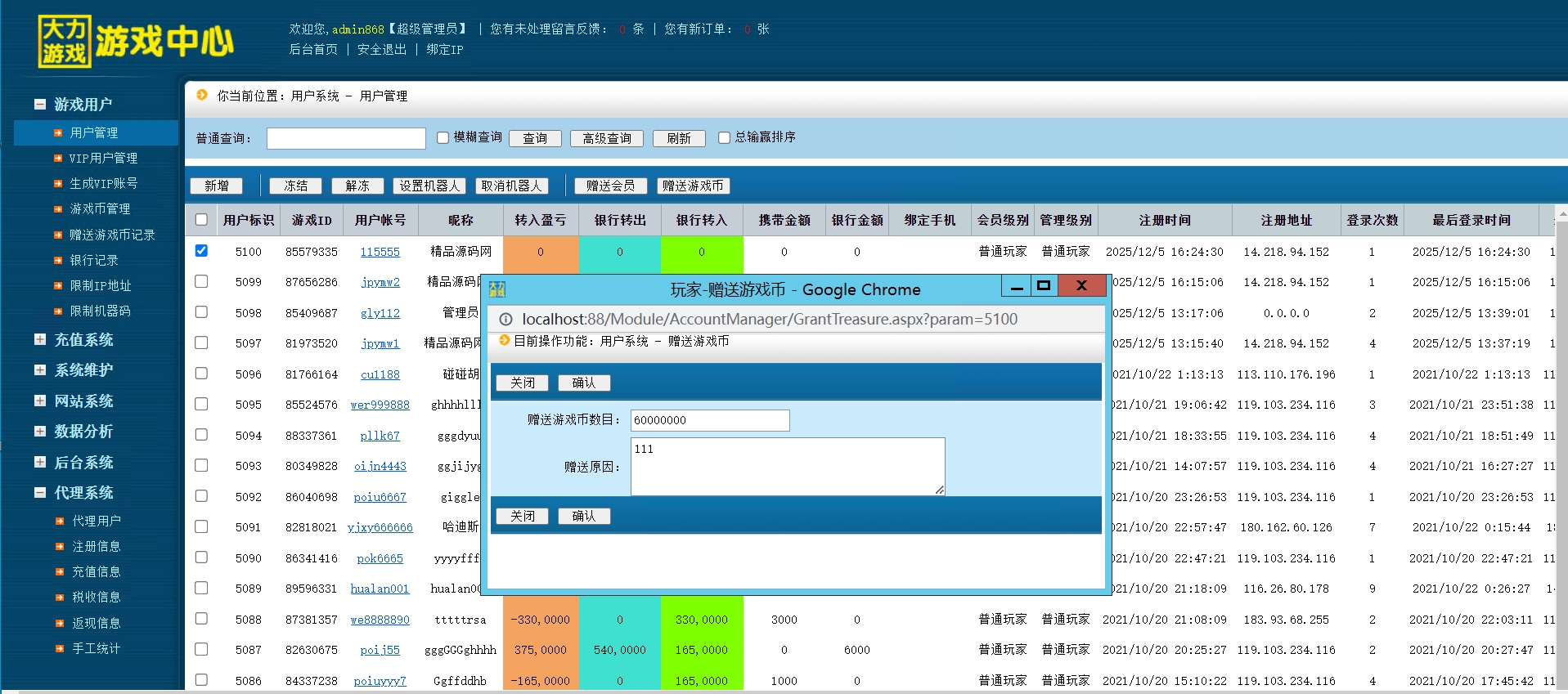Click the 赠送游戏币数目 input field
The width and height of the screenshot is (1568, 694).
click(x=709, y=420)
